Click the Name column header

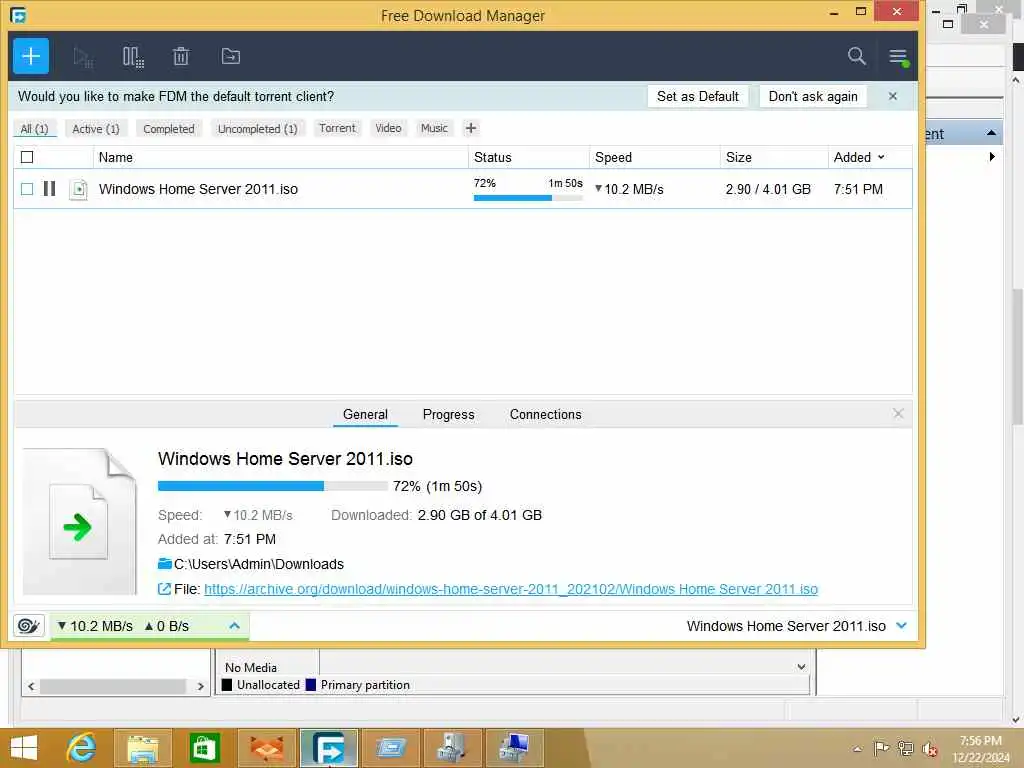(x=281, y=157)
